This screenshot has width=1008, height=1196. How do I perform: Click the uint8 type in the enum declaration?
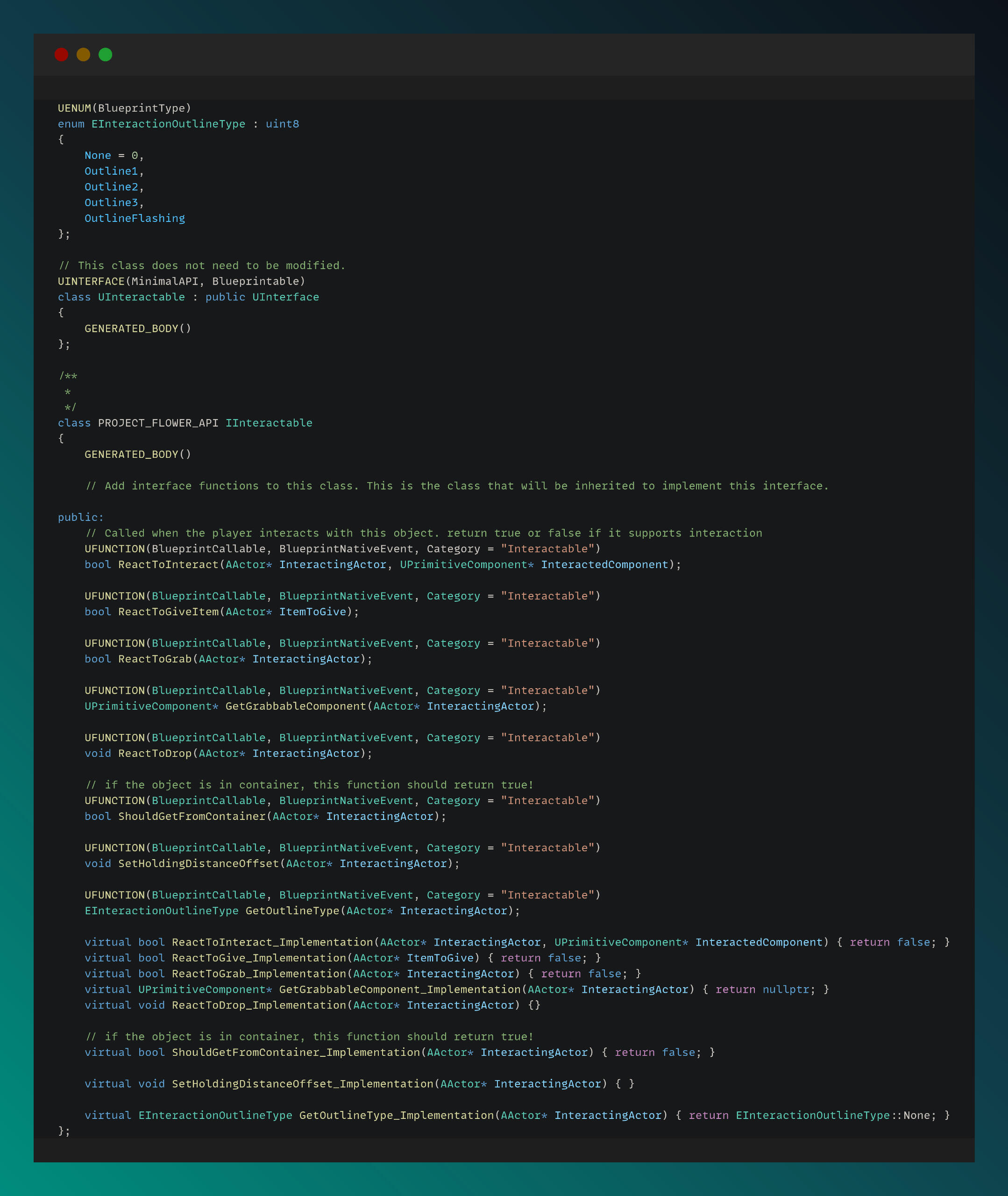(282, 124)
